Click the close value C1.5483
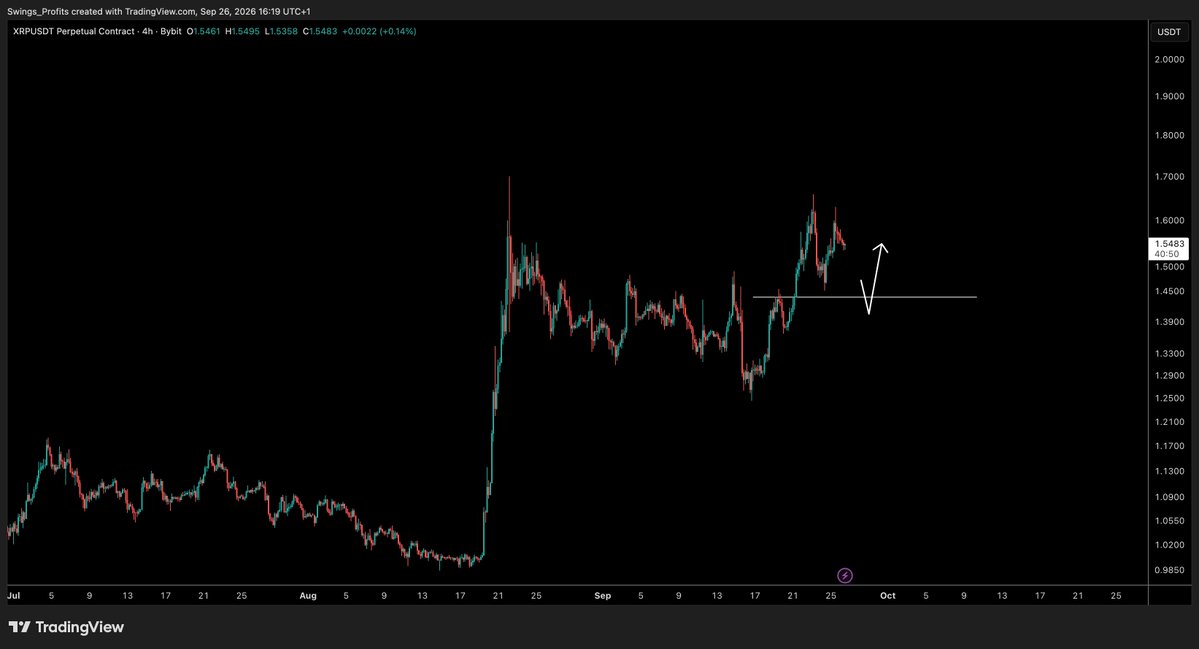1199x649 pixels. point(320,31)
